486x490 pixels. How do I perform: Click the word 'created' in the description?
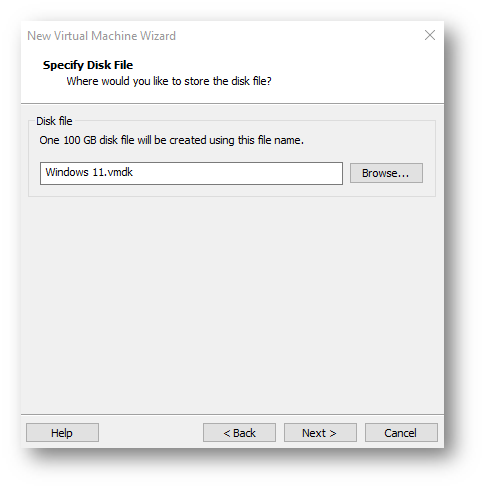tap(188, 140)
